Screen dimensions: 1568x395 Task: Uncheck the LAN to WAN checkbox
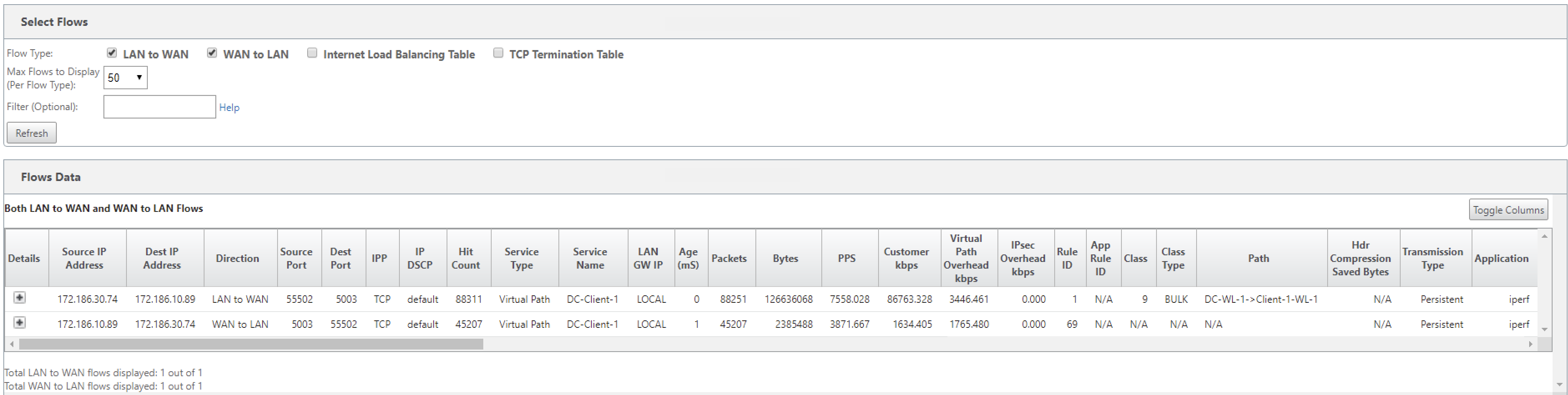[x=111, y=53]
